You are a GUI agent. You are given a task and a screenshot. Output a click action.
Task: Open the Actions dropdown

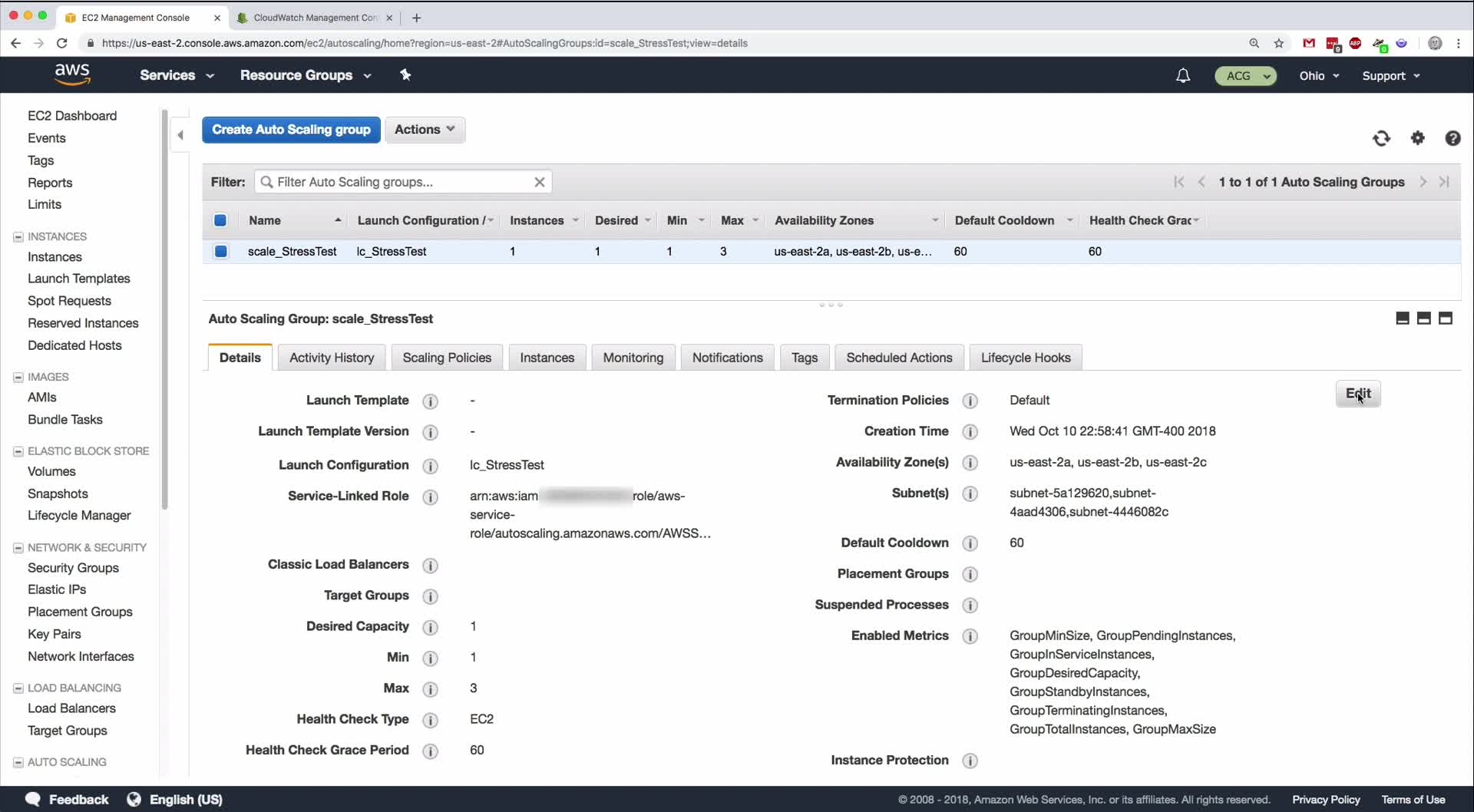425,130
